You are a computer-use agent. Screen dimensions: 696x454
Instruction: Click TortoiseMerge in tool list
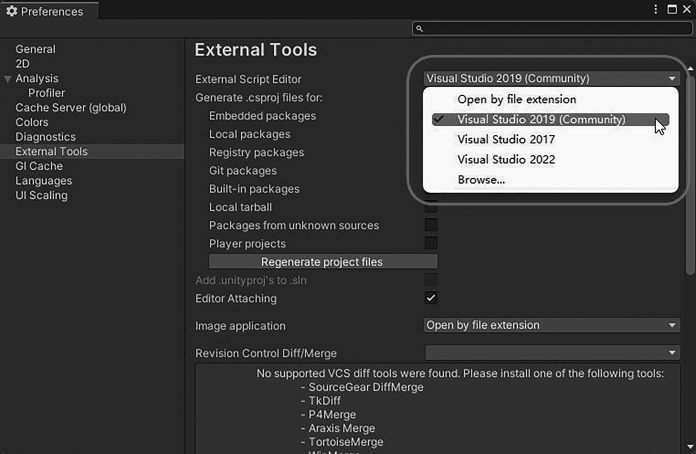point(346,442)
